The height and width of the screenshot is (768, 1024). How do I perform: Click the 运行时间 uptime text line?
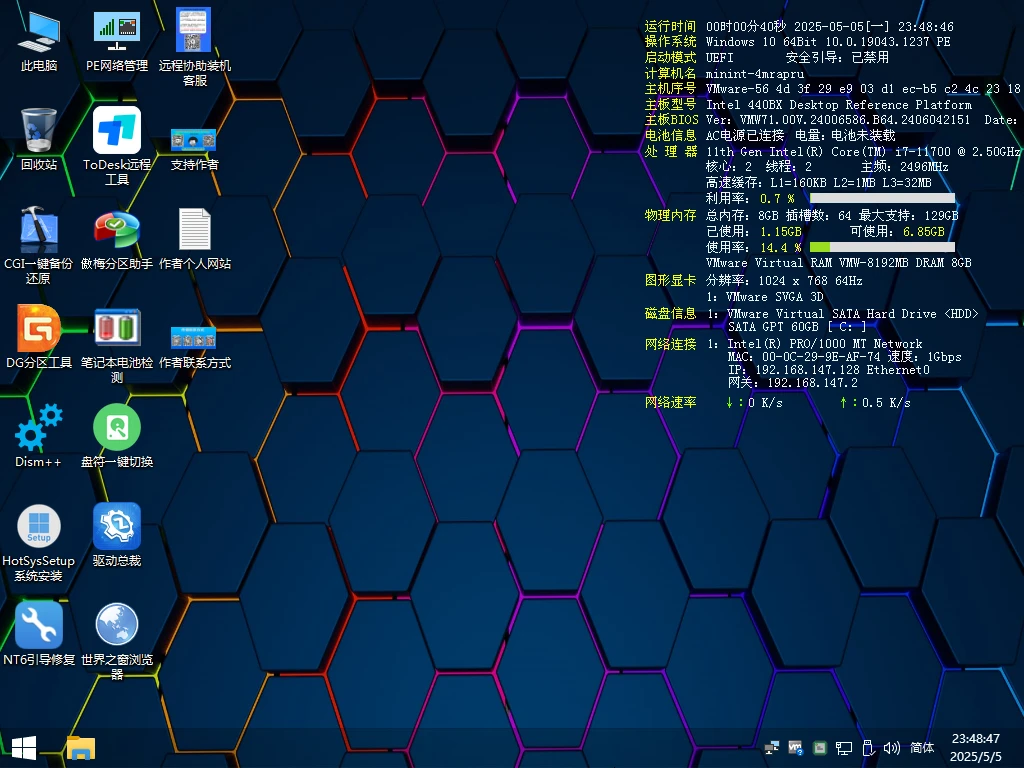pos(799,26)
